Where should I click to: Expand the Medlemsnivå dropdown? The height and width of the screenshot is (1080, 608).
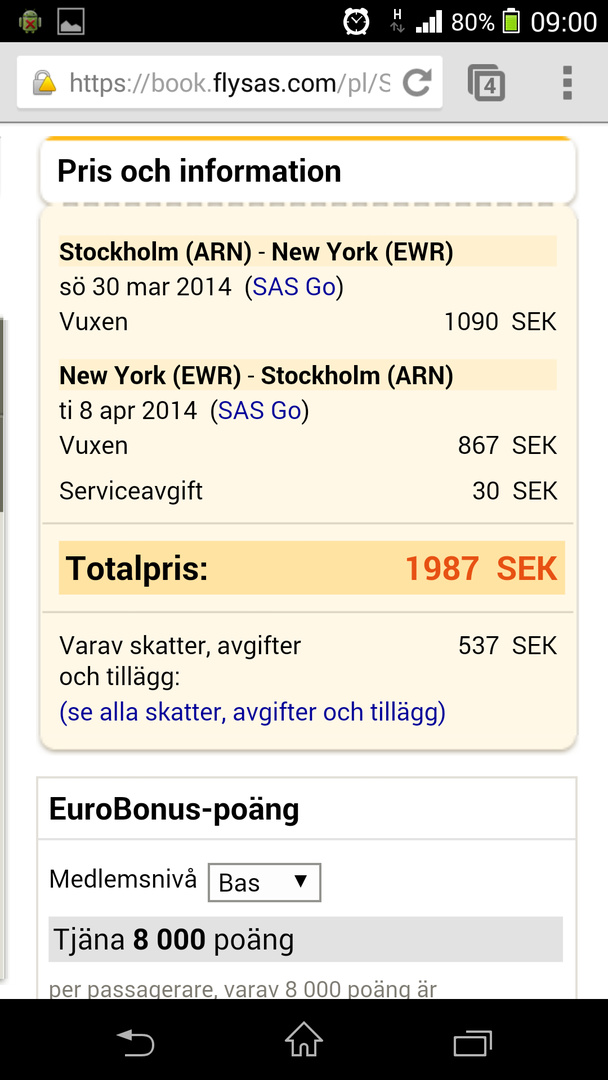click(264, 882)
